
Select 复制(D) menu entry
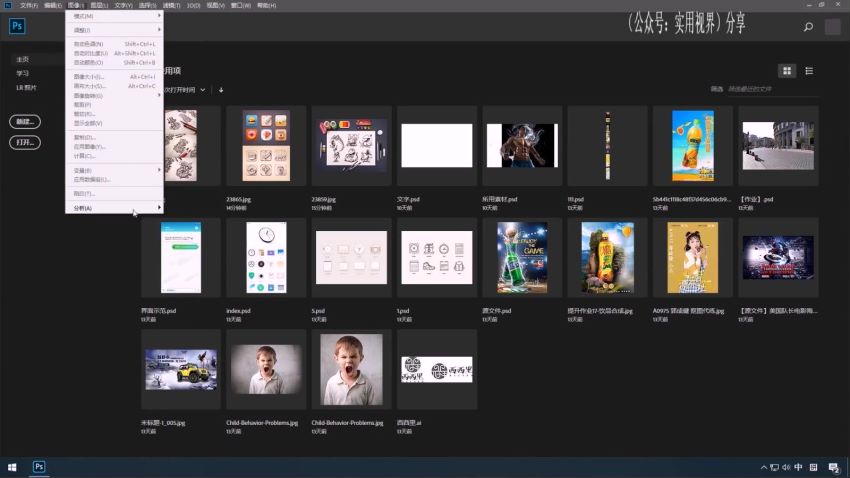[x=114, y=137]
